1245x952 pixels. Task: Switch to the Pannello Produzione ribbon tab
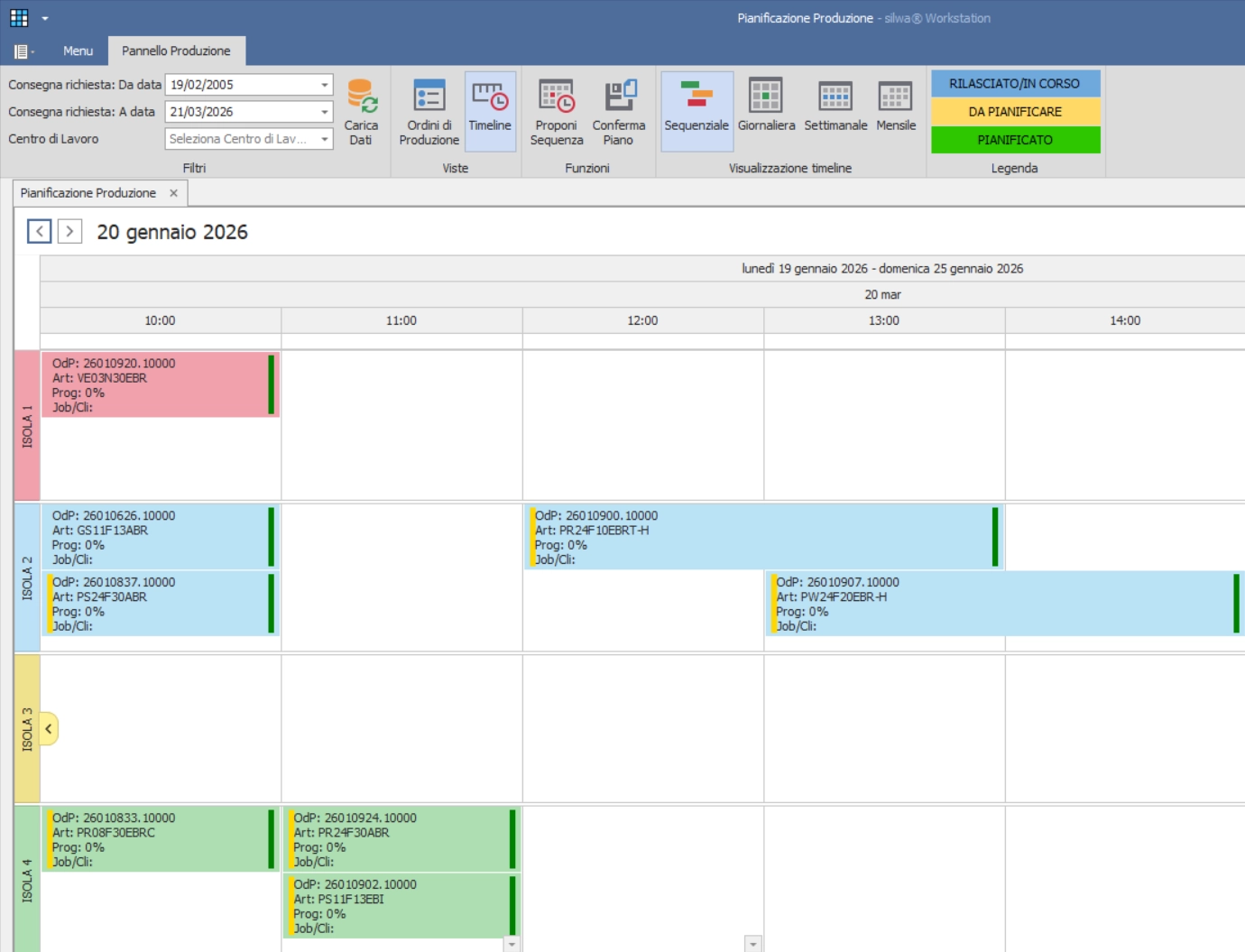176,51
